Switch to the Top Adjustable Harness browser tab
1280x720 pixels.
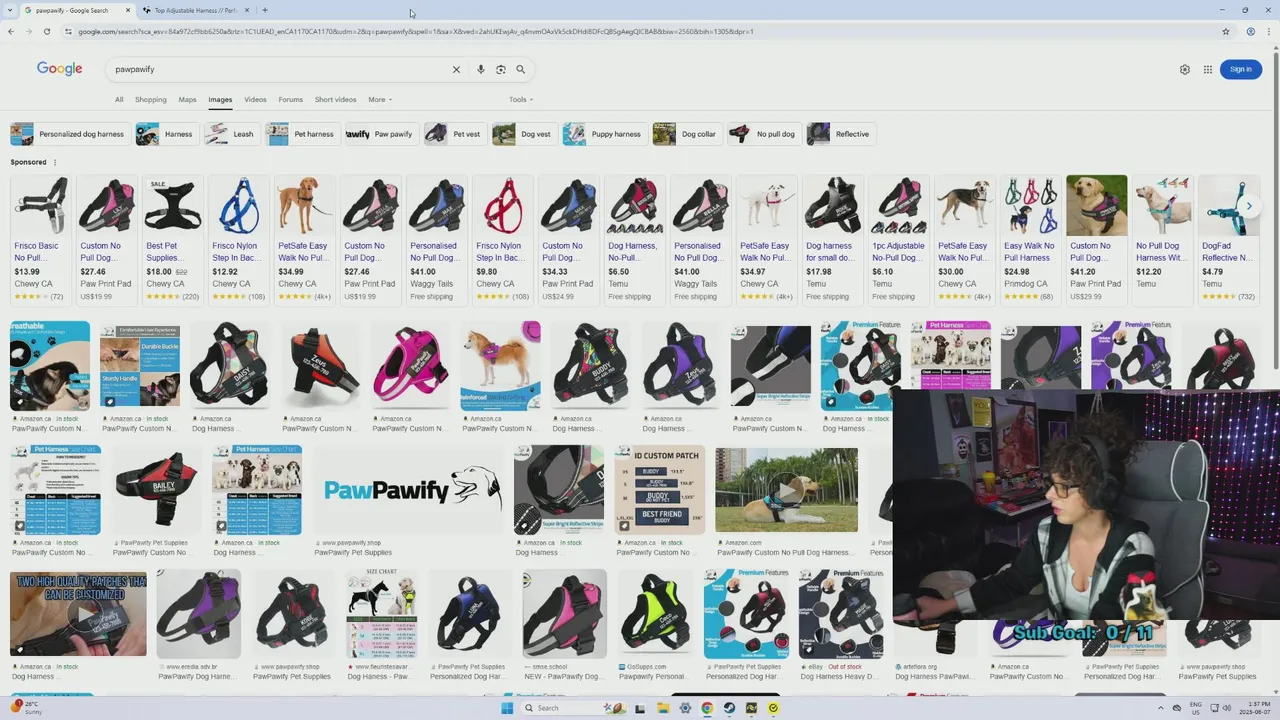tap(195, 10)
